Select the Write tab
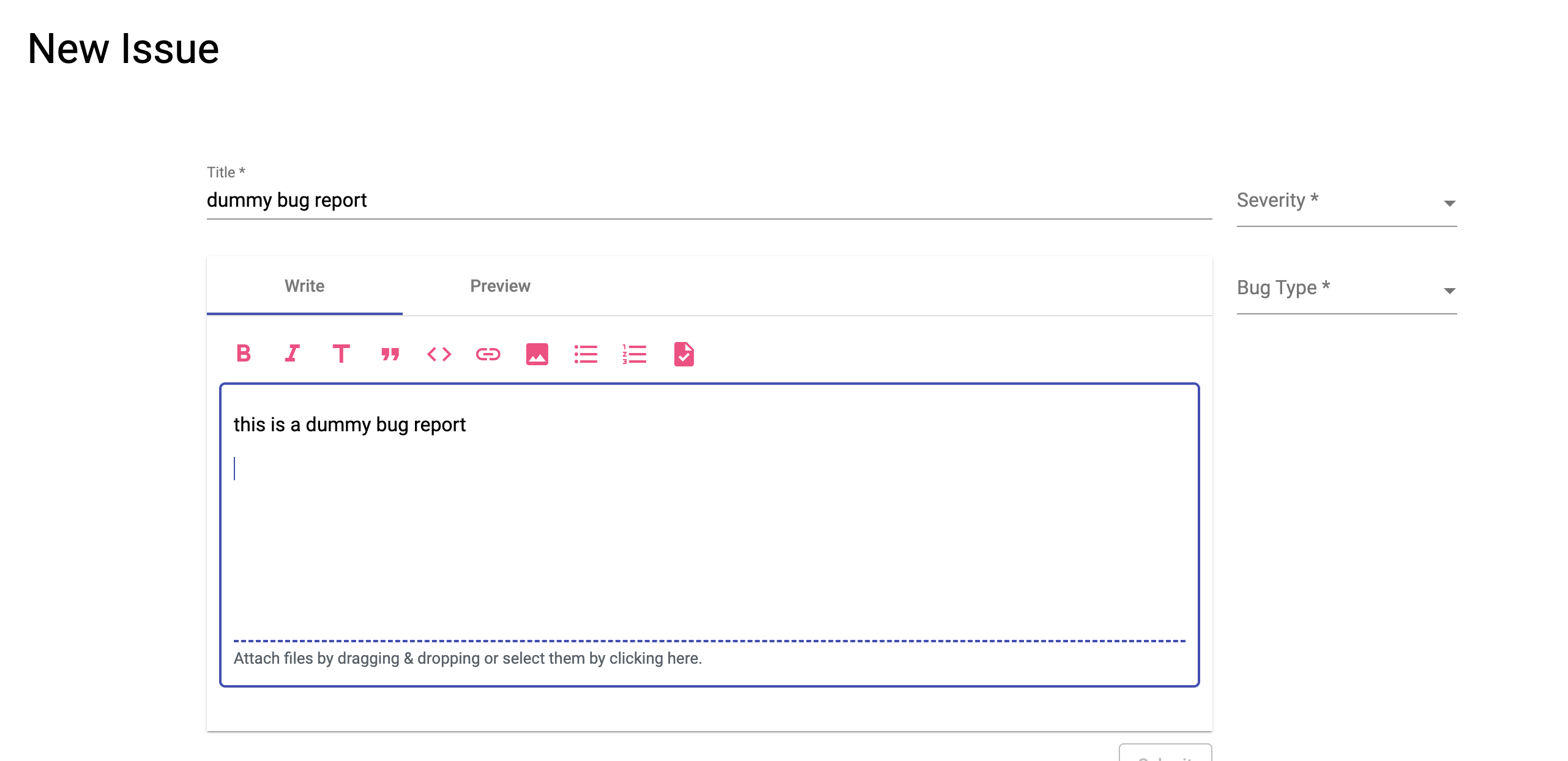The height and width of the screenshot is (761, 1568). coord(304,286)
